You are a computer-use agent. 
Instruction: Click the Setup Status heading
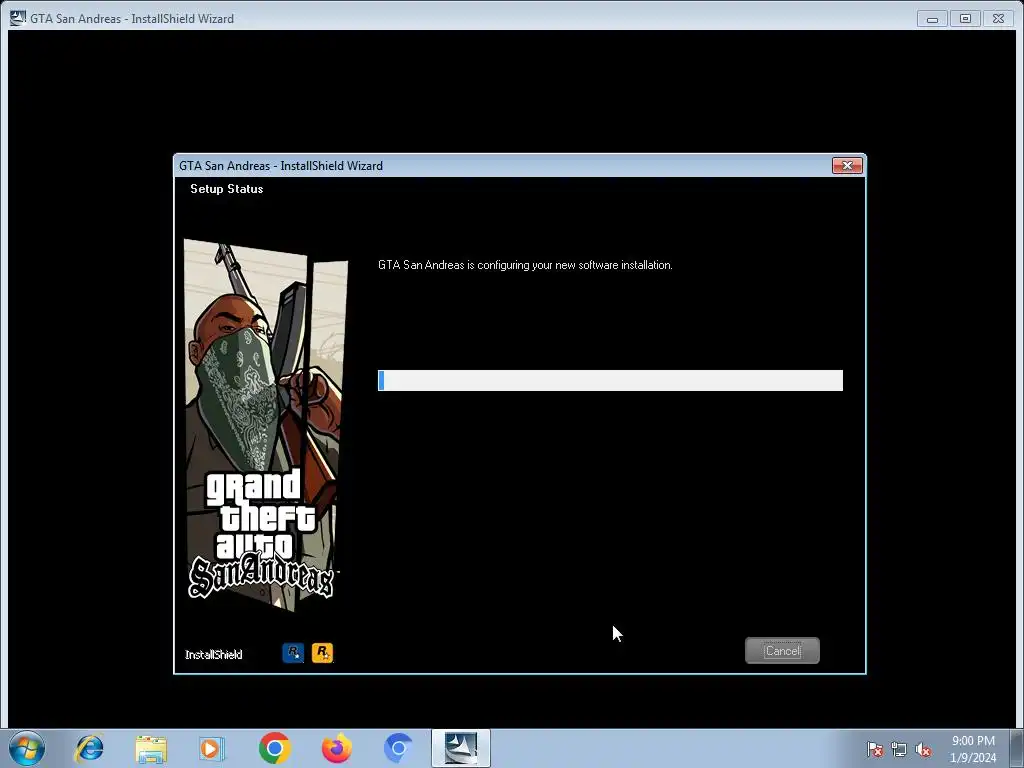tap(227, 189)
